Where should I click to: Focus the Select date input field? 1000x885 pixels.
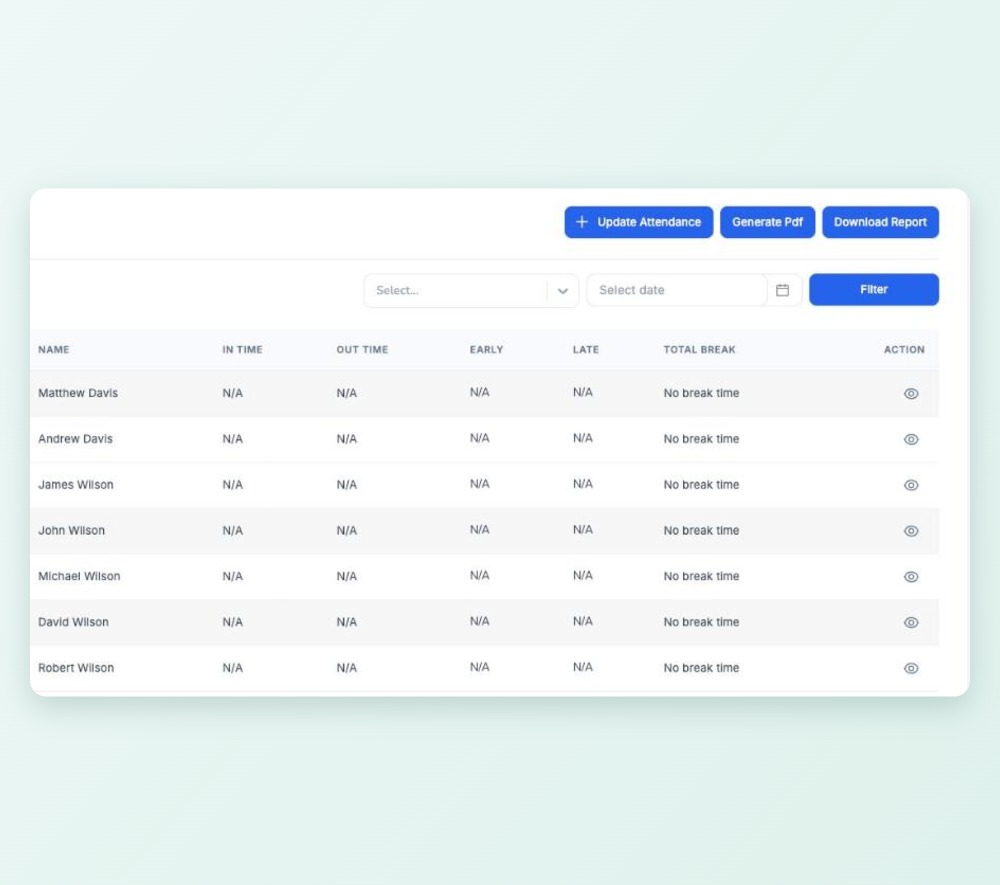coord(677,290)
